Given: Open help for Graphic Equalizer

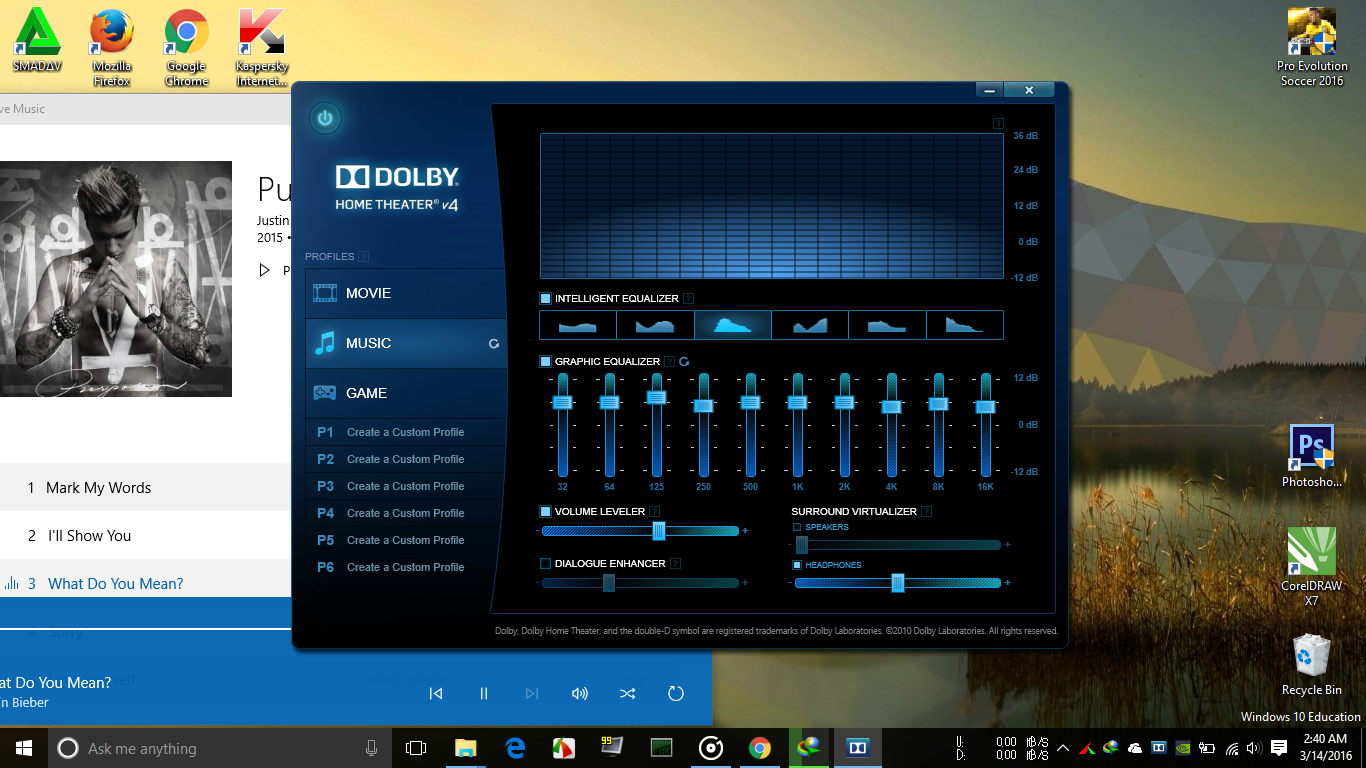Looking at the screenshot, I should click(x=670, y=361).
